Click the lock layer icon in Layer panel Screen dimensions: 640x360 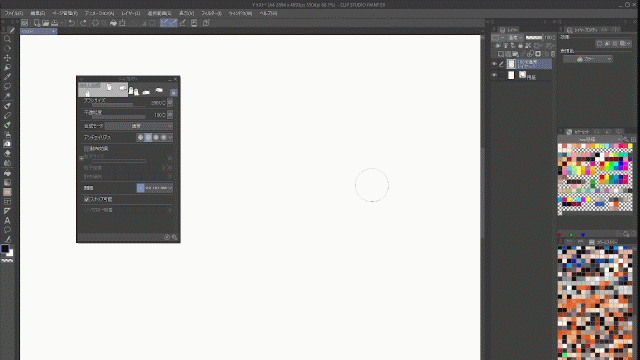(520, 45)
